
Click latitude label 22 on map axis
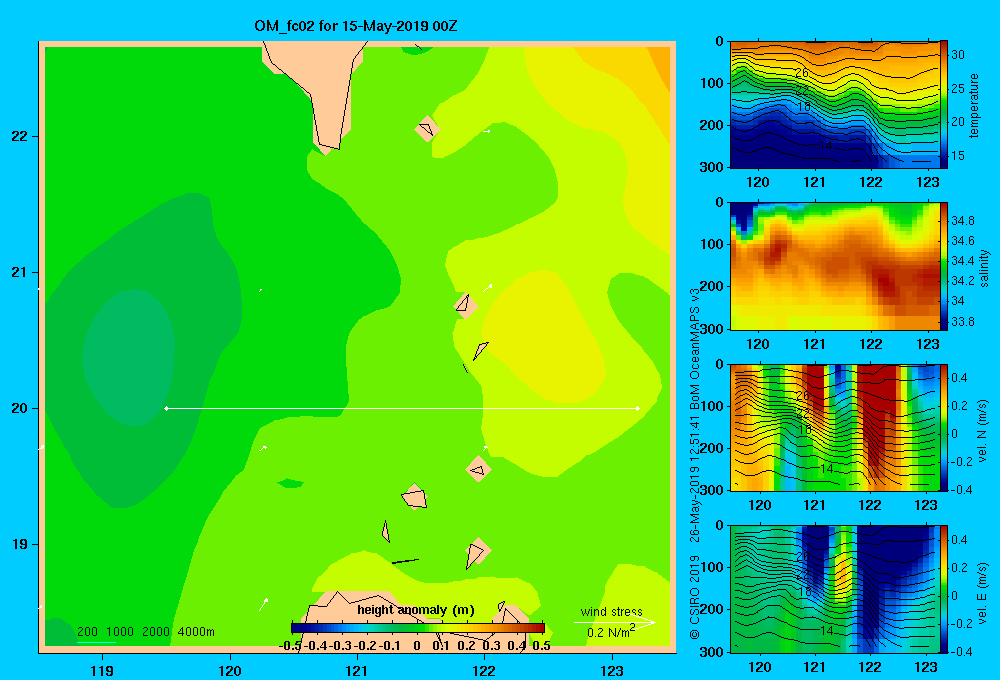(20, 136)
